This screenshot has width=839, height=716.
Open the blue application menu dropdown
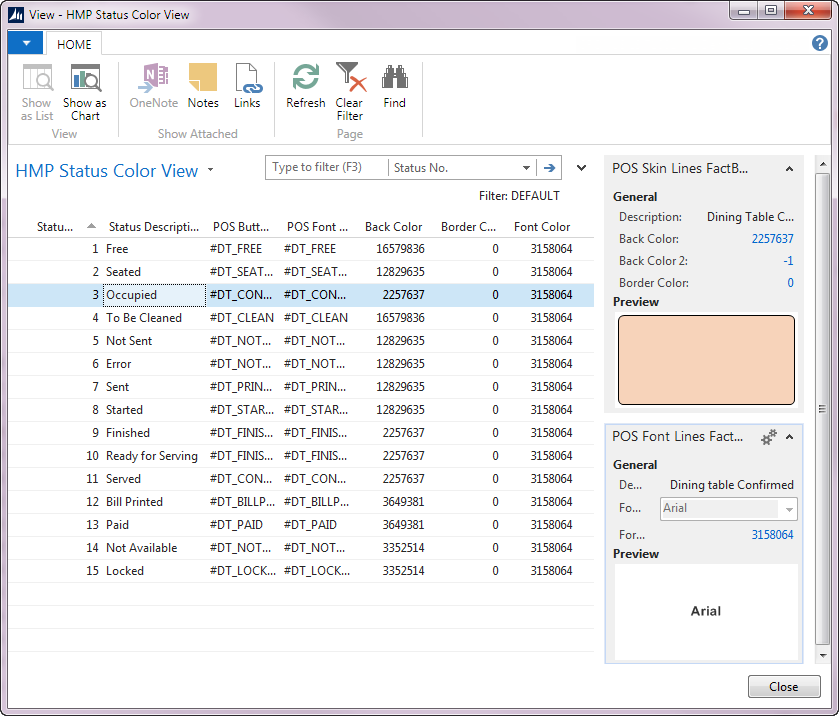pyautogui.click(x=25, y=43)
